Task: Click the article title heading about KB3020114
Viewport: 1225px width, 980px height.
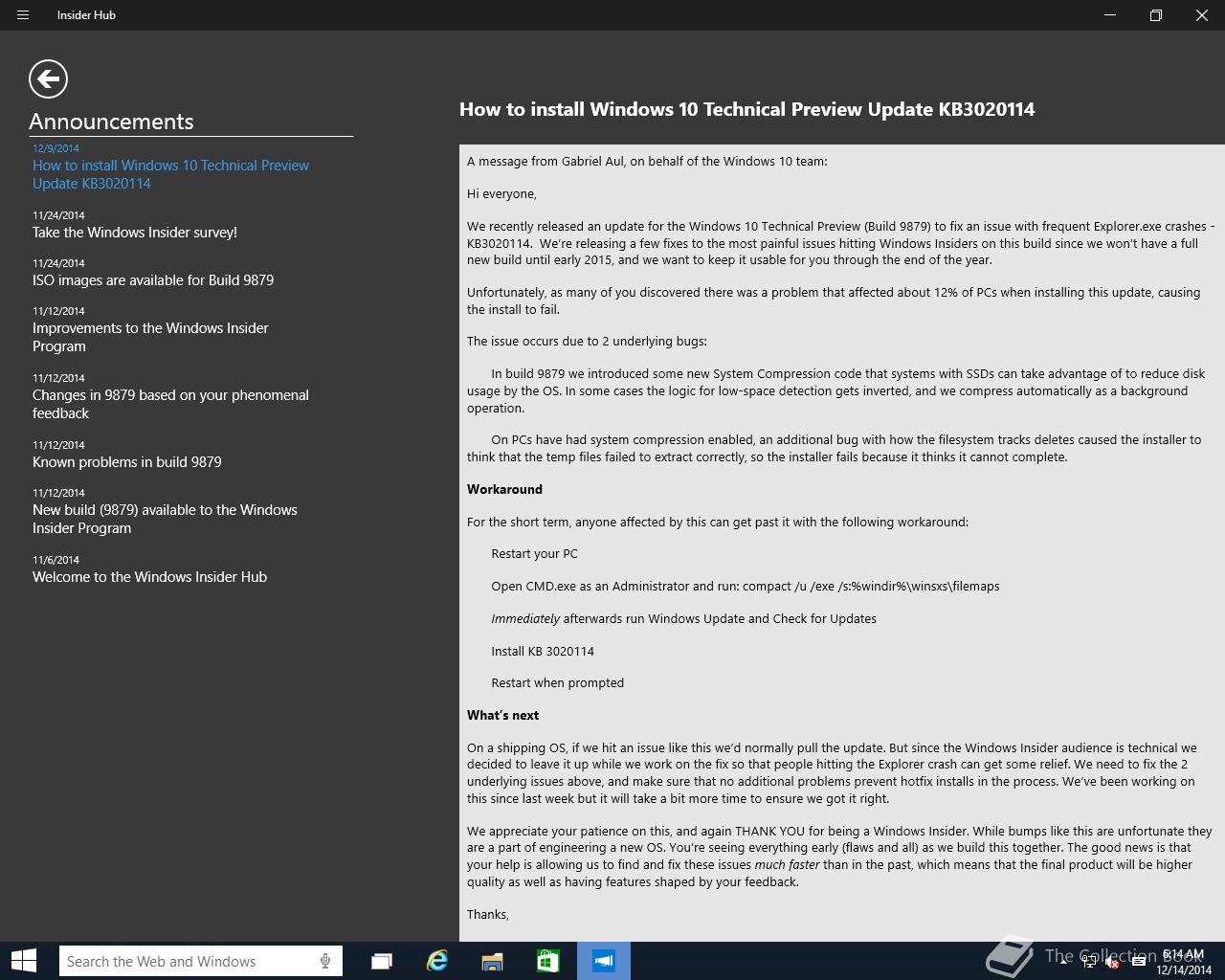Action: point(746,109)
